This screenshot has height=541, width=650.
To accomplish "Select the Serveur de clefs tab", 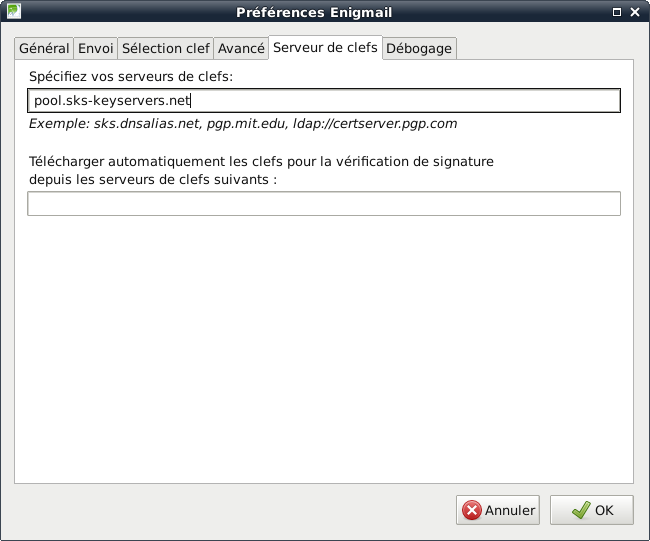I will pyautogui.click(x=325, y=47).
